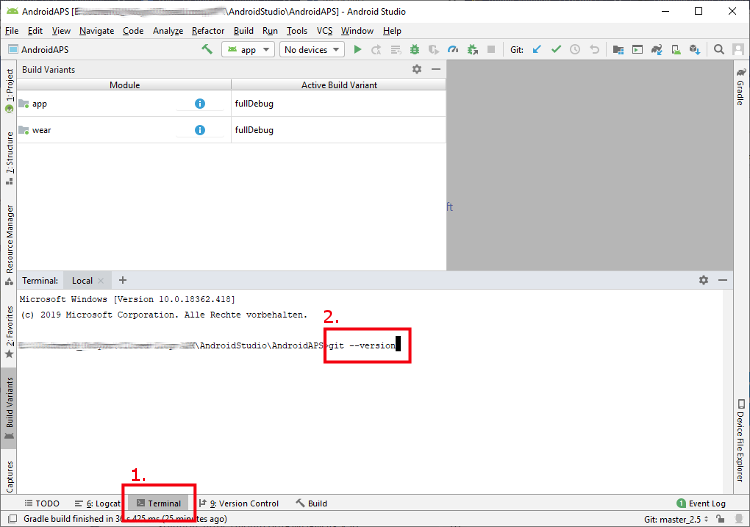
Task: Open fullDebug variant dropdown for app
Action: click(x=339, y=104)
